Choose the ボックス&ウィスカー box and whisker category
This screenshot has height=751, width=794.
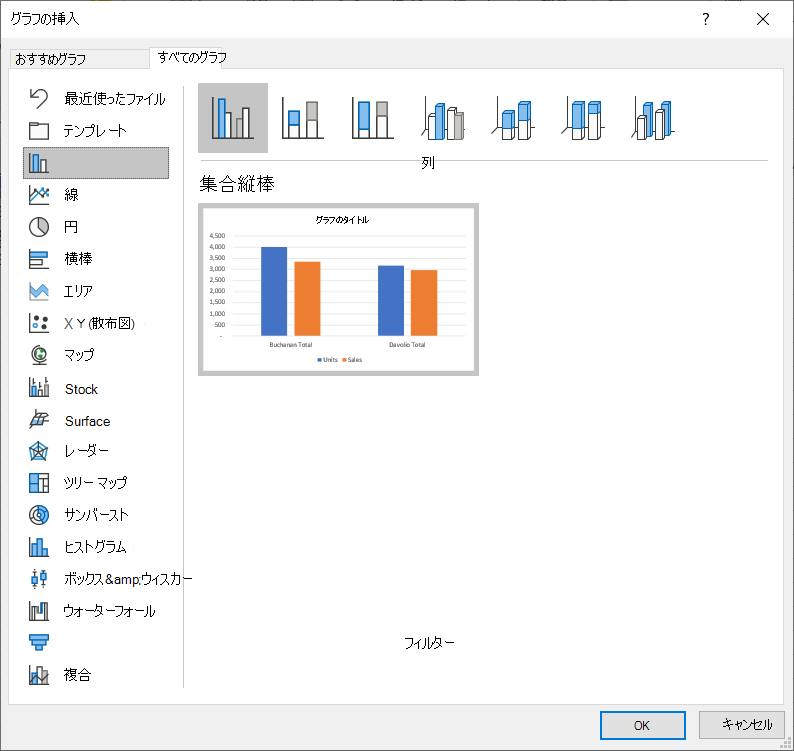pos(108,579)
